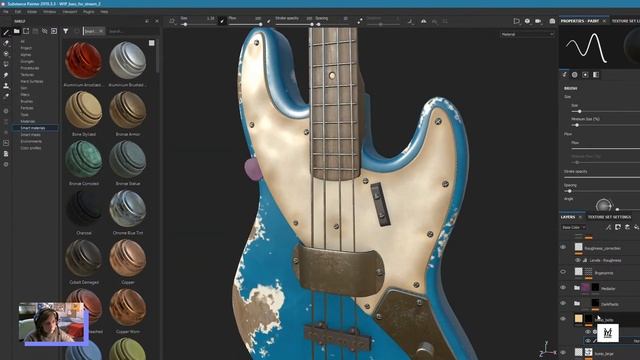
Task: Click the add effect wand icon in Layers
Action: point(609,227)
